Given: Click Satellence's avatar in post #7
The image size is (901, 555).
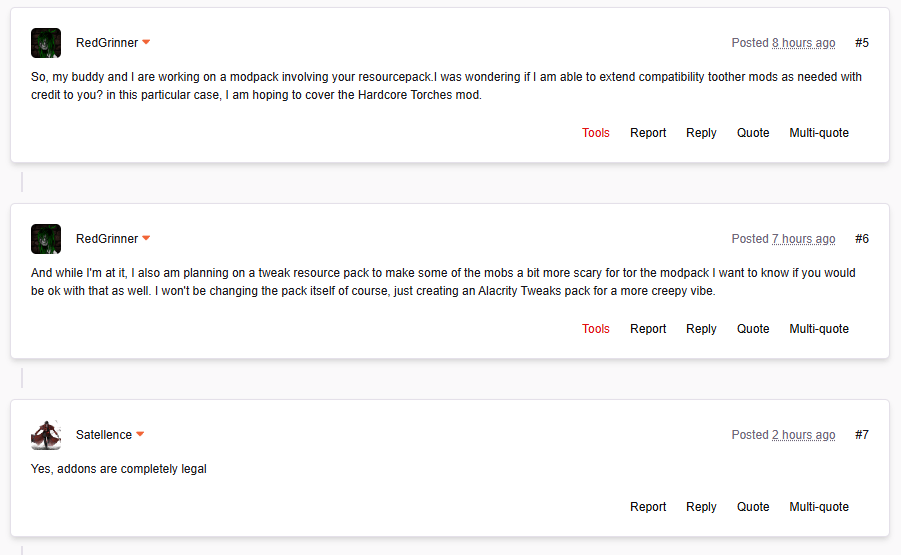Looking at the screenshot, I should coord(46,435).
